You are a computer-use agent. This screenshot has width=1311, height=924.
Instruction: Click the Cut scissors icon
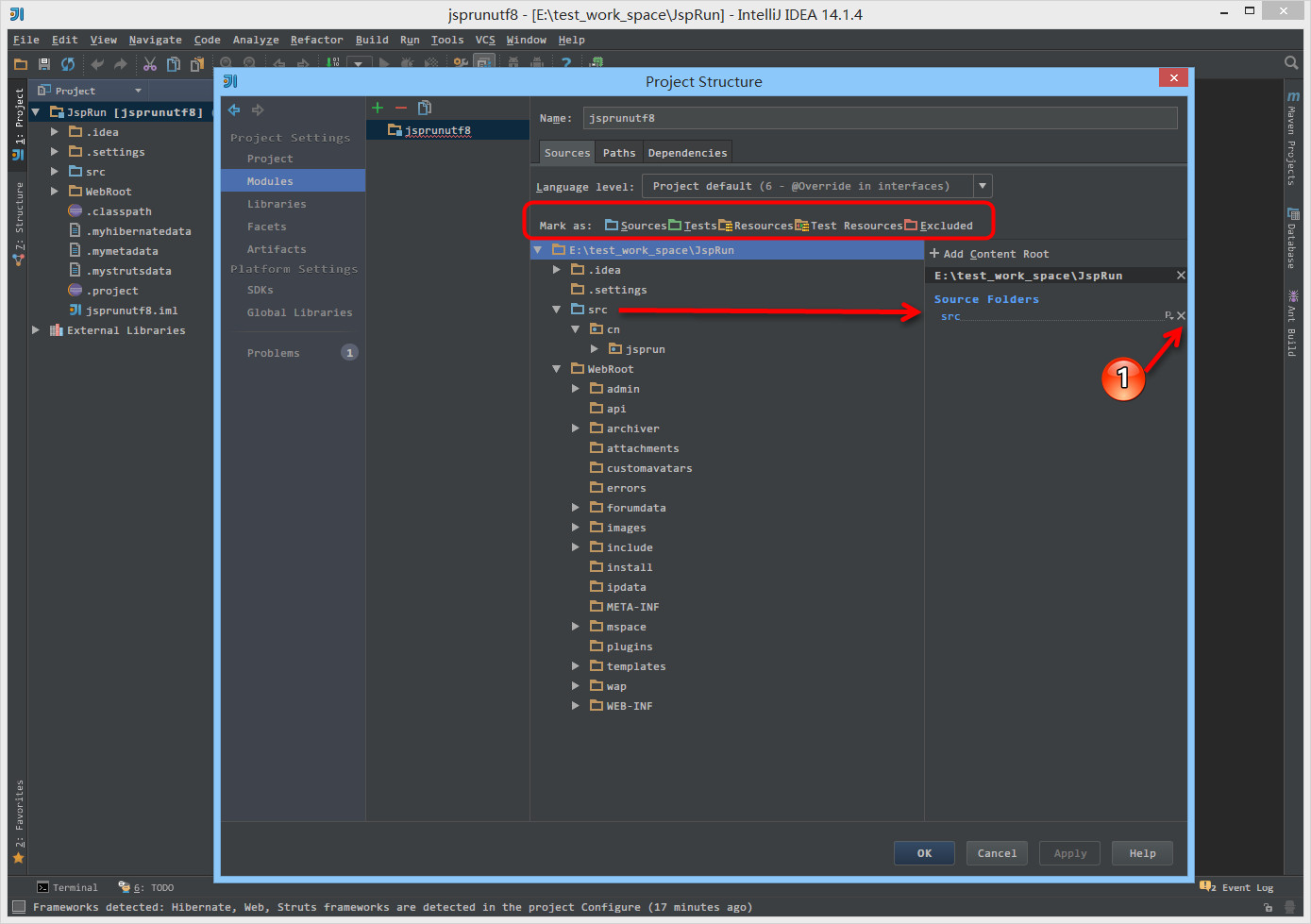click(149, 64)
